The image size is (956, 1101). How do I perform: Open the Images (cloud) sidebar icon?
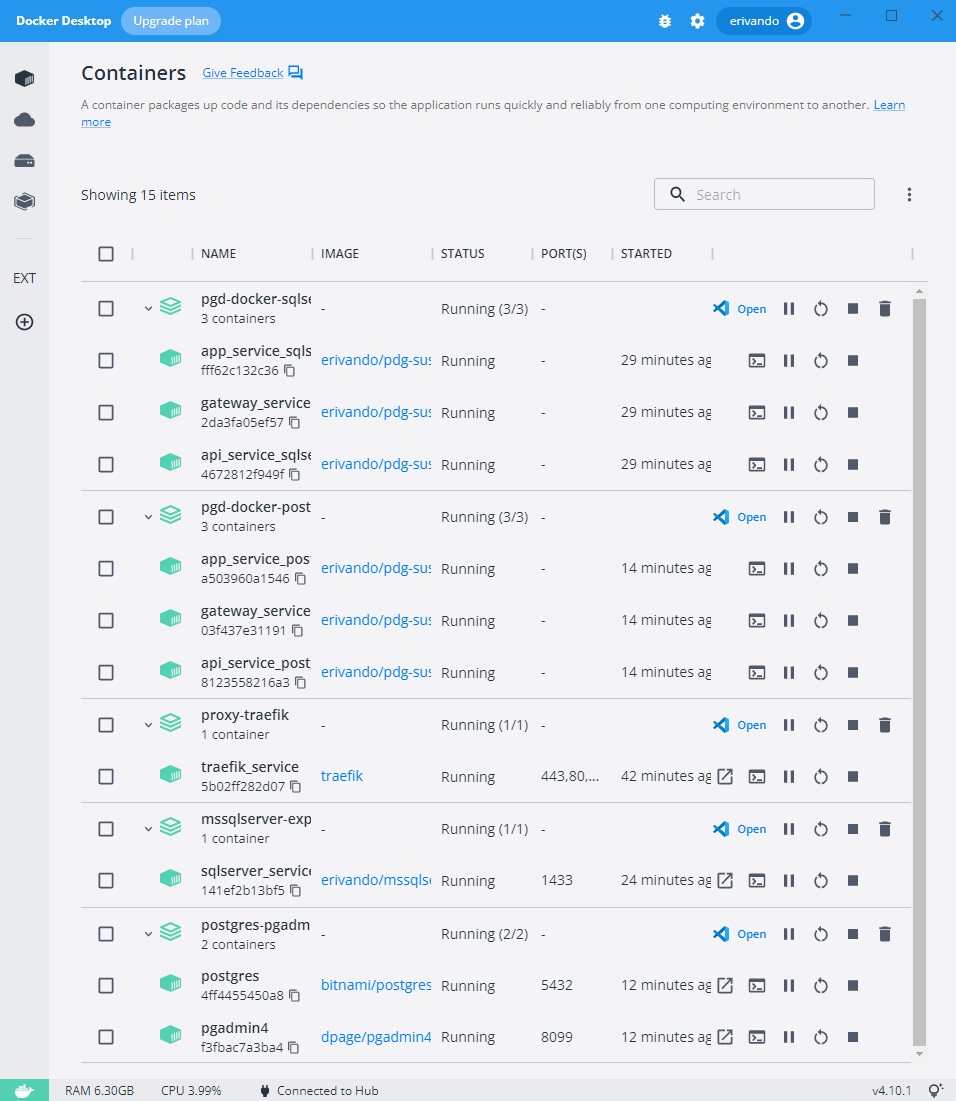(x=25, y=119)
